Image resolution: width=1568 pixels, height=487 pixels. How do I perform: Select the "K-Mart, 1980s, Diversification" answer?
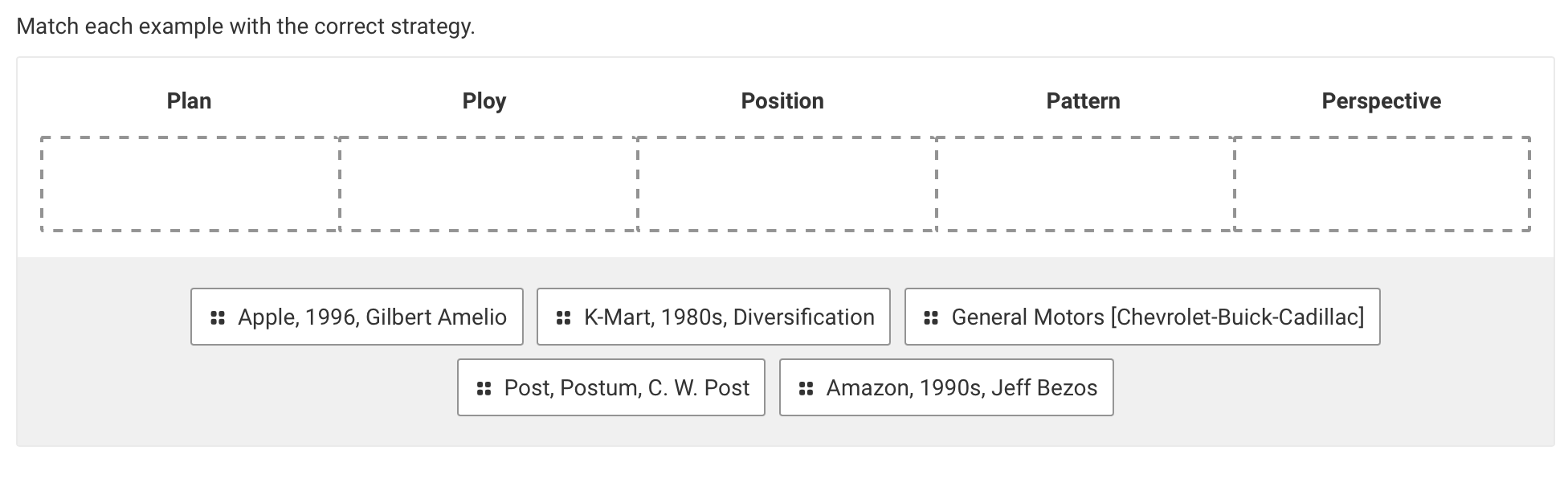[729, 317]
